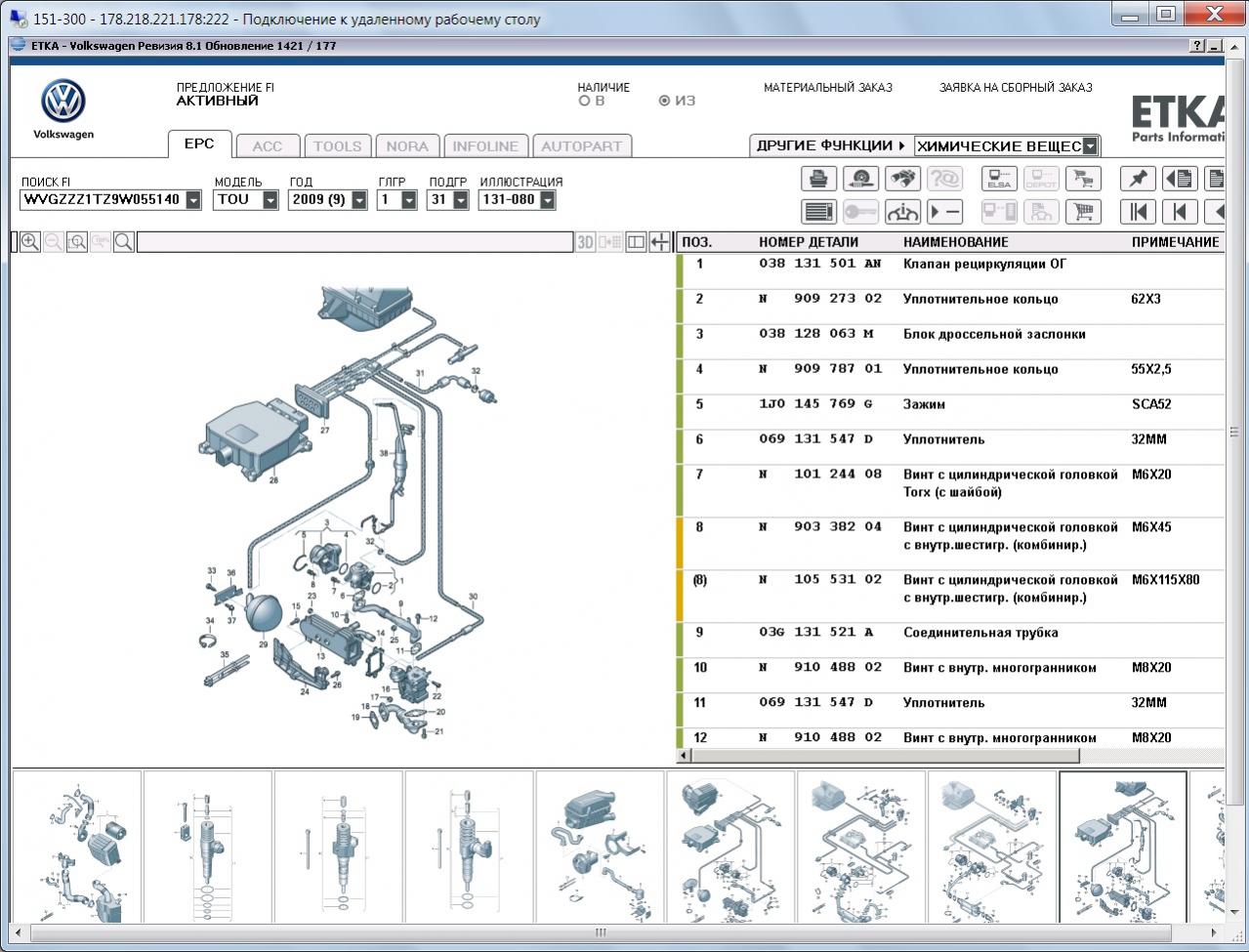Open the striped list view icon

(818, 212)
